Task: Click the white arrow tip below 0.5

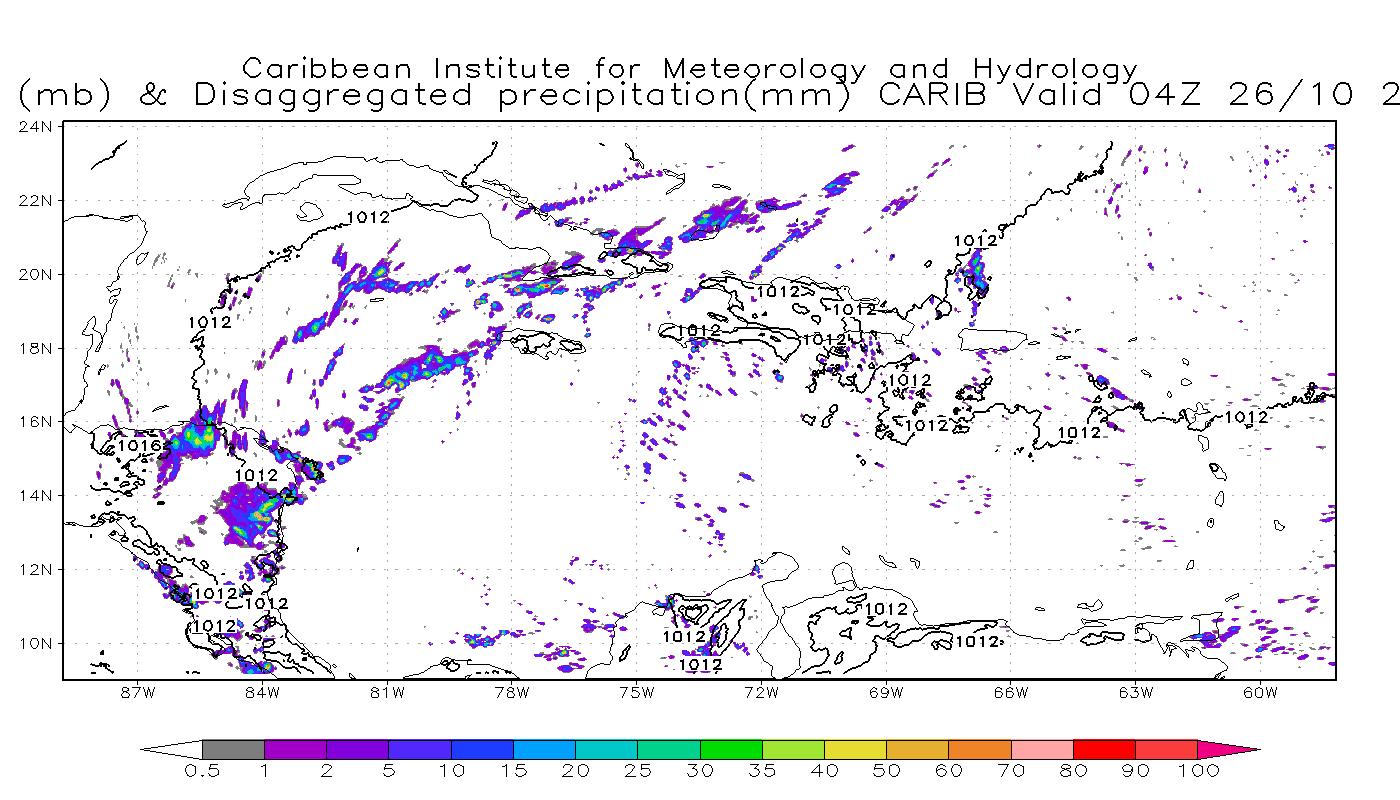Action: pos(171,749)
